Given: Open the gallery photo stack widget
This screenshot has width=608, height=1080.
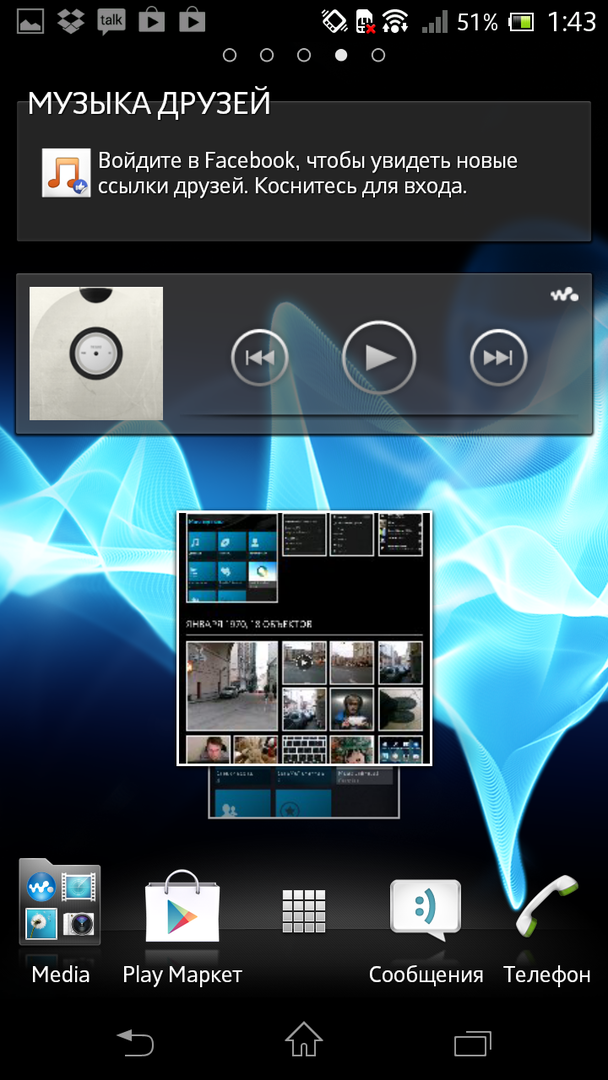Looking at the screenshot, I should 304,638.
